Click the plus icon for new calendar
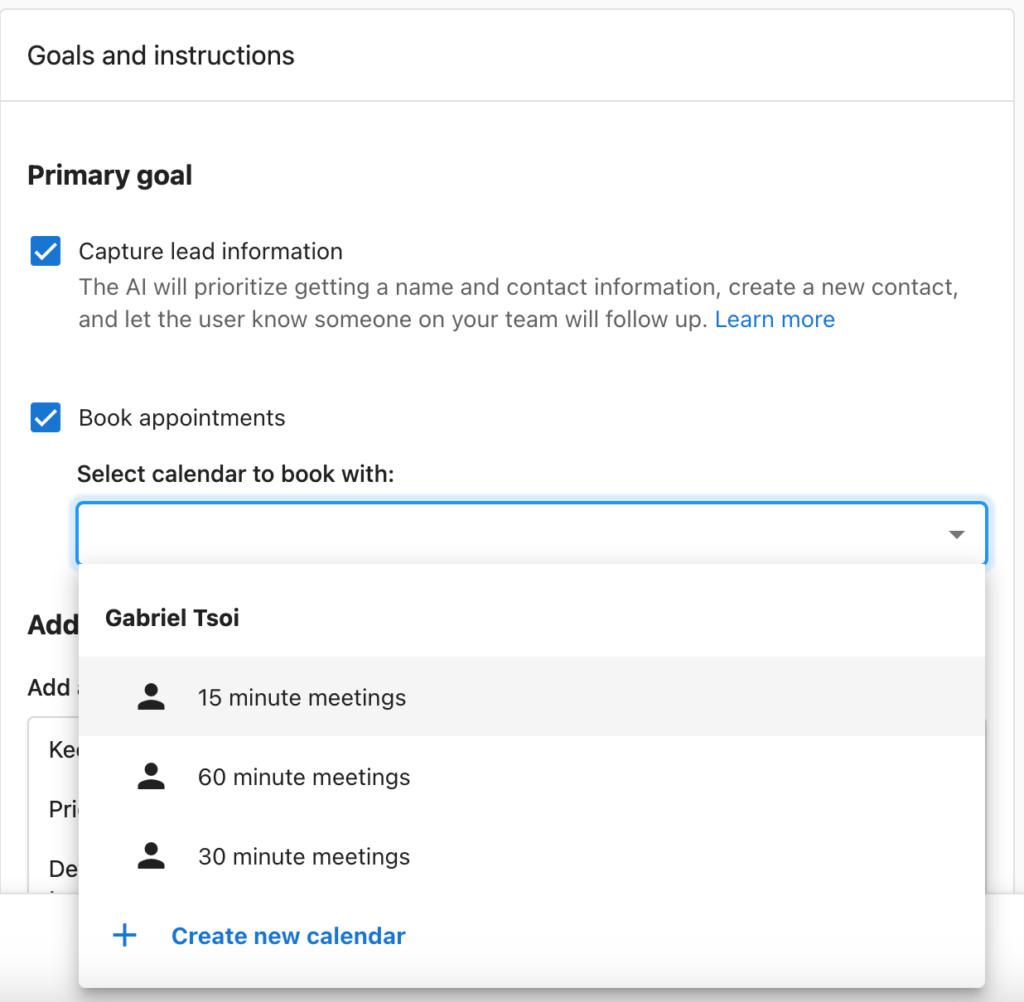Image resolution: width=1024 pixels, height=1002 pixels. [x=124, y=936]
